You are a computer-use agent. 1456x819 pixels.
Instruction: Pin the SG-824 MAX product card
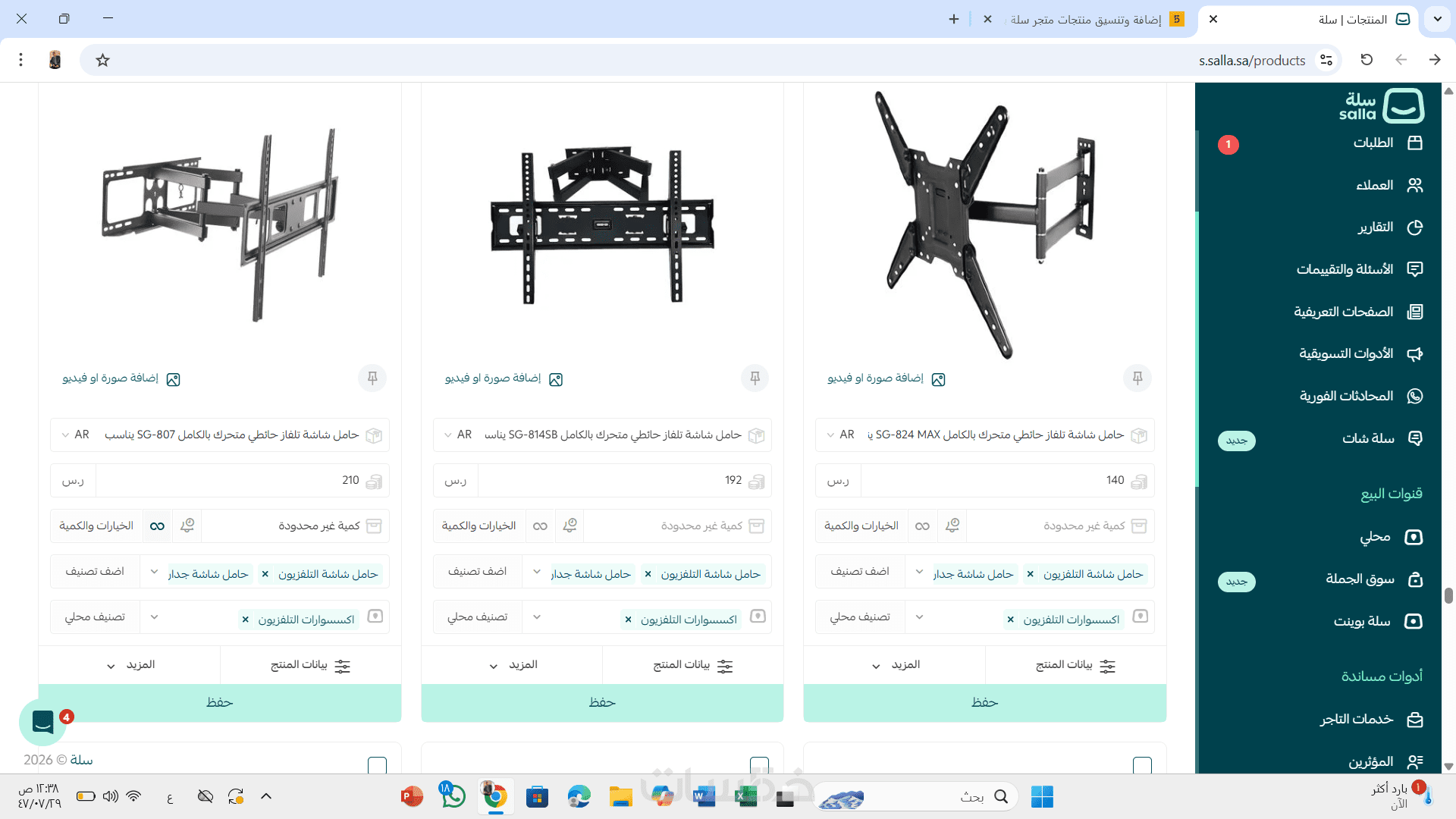point(1137,378)
